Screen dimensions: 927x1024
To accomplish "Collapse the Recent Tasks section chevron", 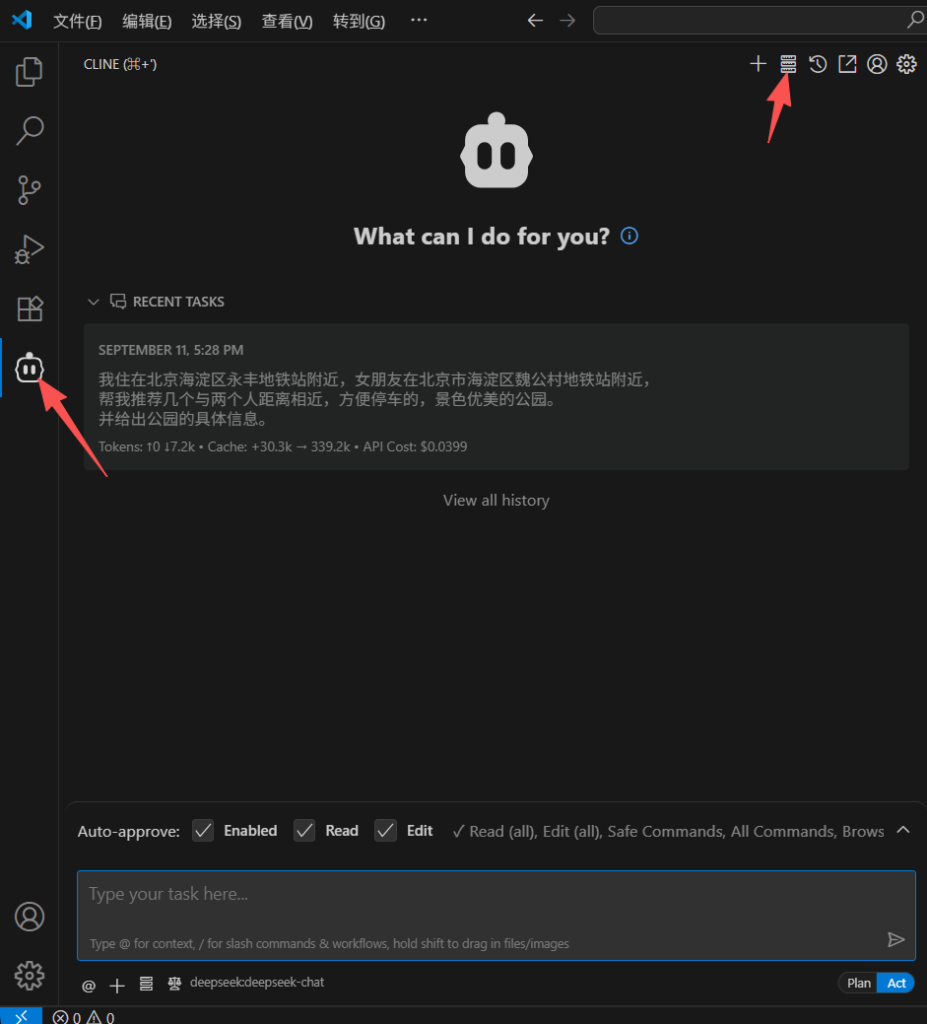I will (93, 302).
